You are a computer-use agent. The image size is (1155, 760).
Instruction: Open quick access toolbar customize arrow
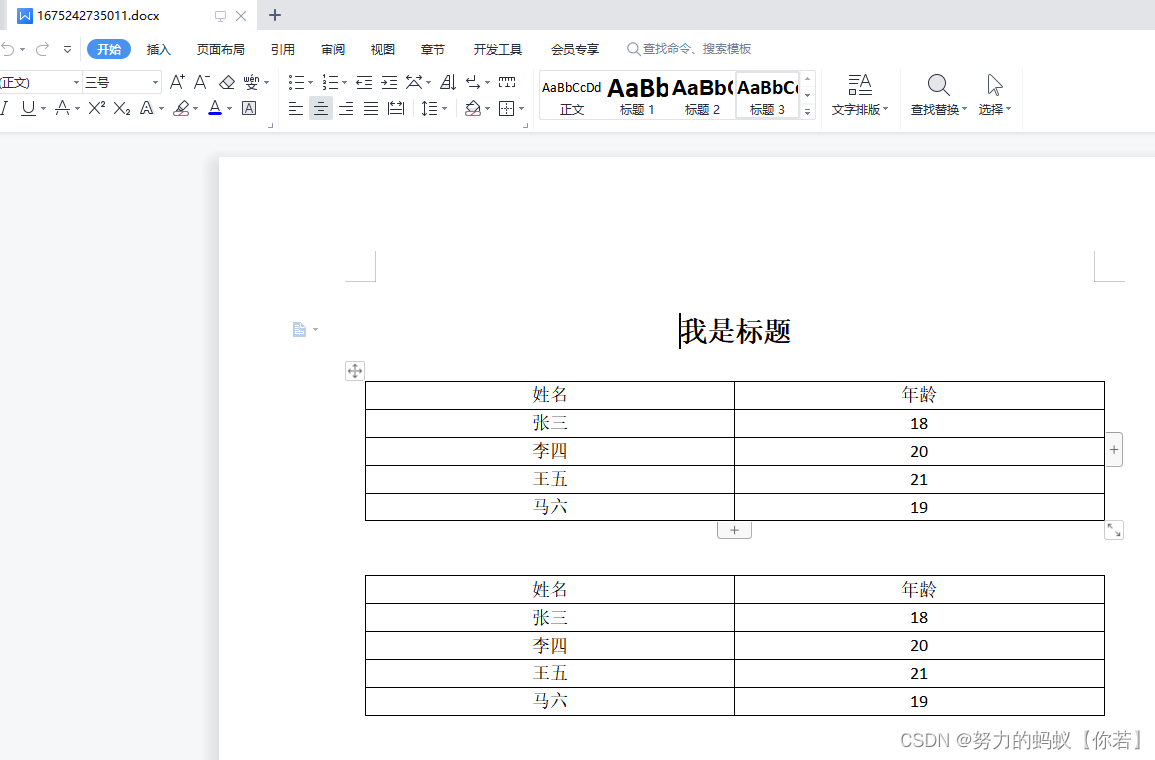point(67,49)
